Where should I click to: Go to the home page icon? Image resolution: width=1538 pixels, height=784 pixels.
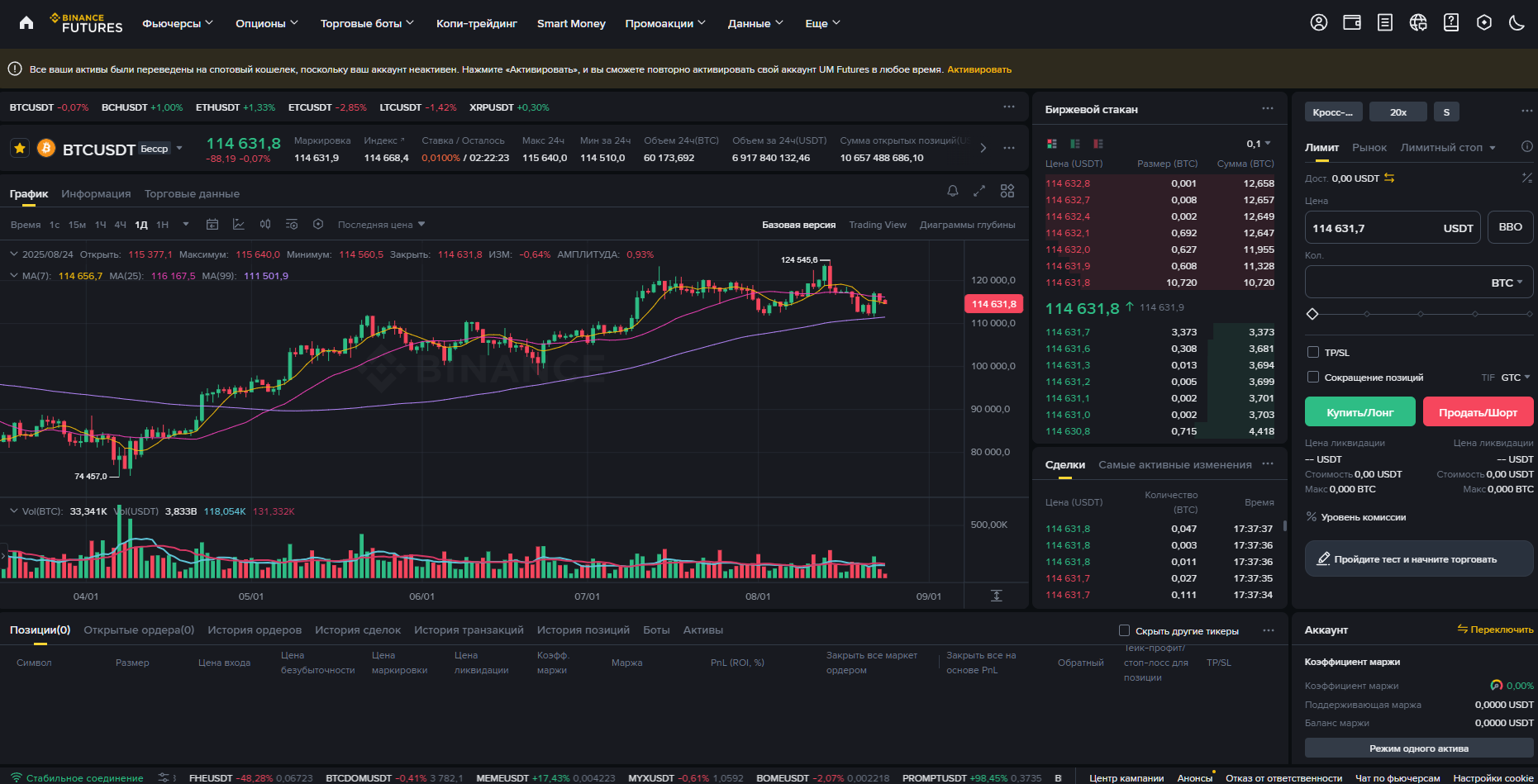click(26, 23)
